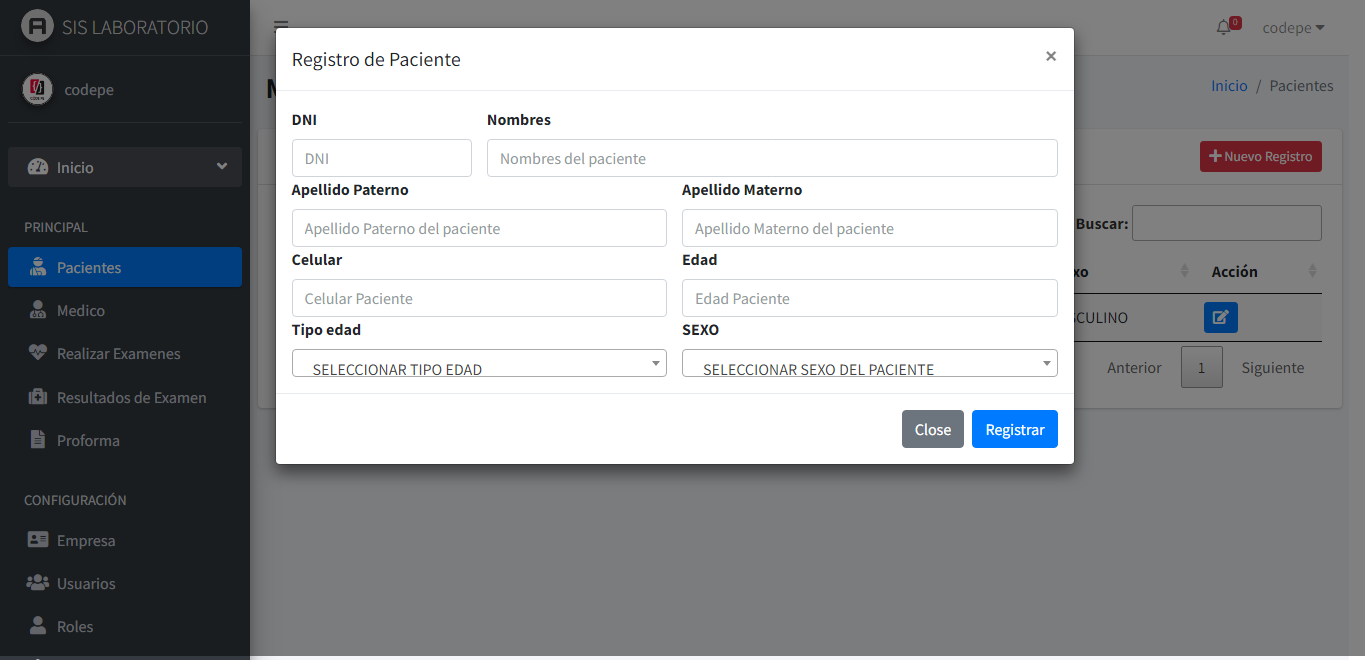Screen dimensions: 1365x660
Task: Click the Inicio dashboard icon
Action: [x=38, y=167]
